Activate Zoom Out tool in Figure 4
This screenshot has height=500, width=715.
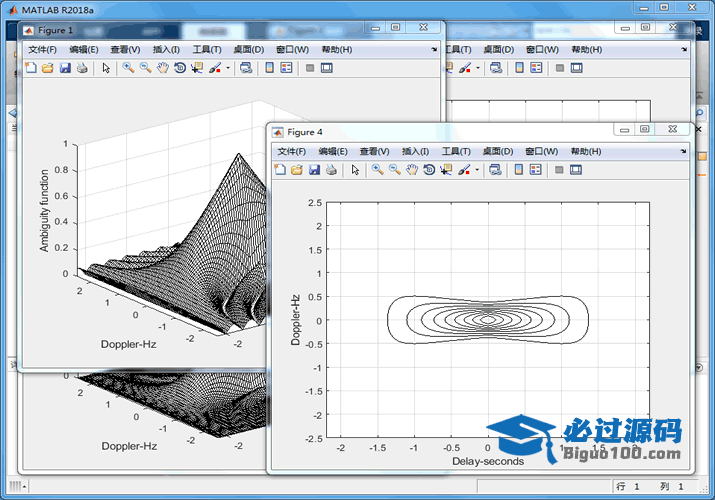pyautogui.click(x=394, y=170)
